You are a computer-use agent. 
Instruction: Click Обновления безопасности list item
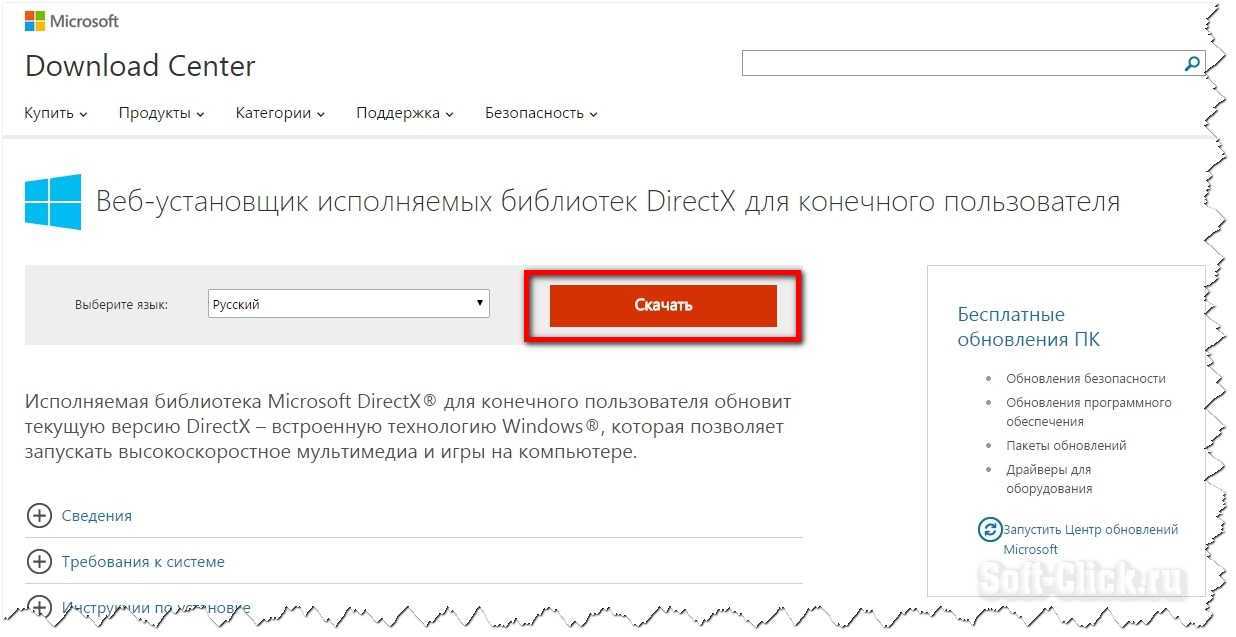(x=1086, y=379)
